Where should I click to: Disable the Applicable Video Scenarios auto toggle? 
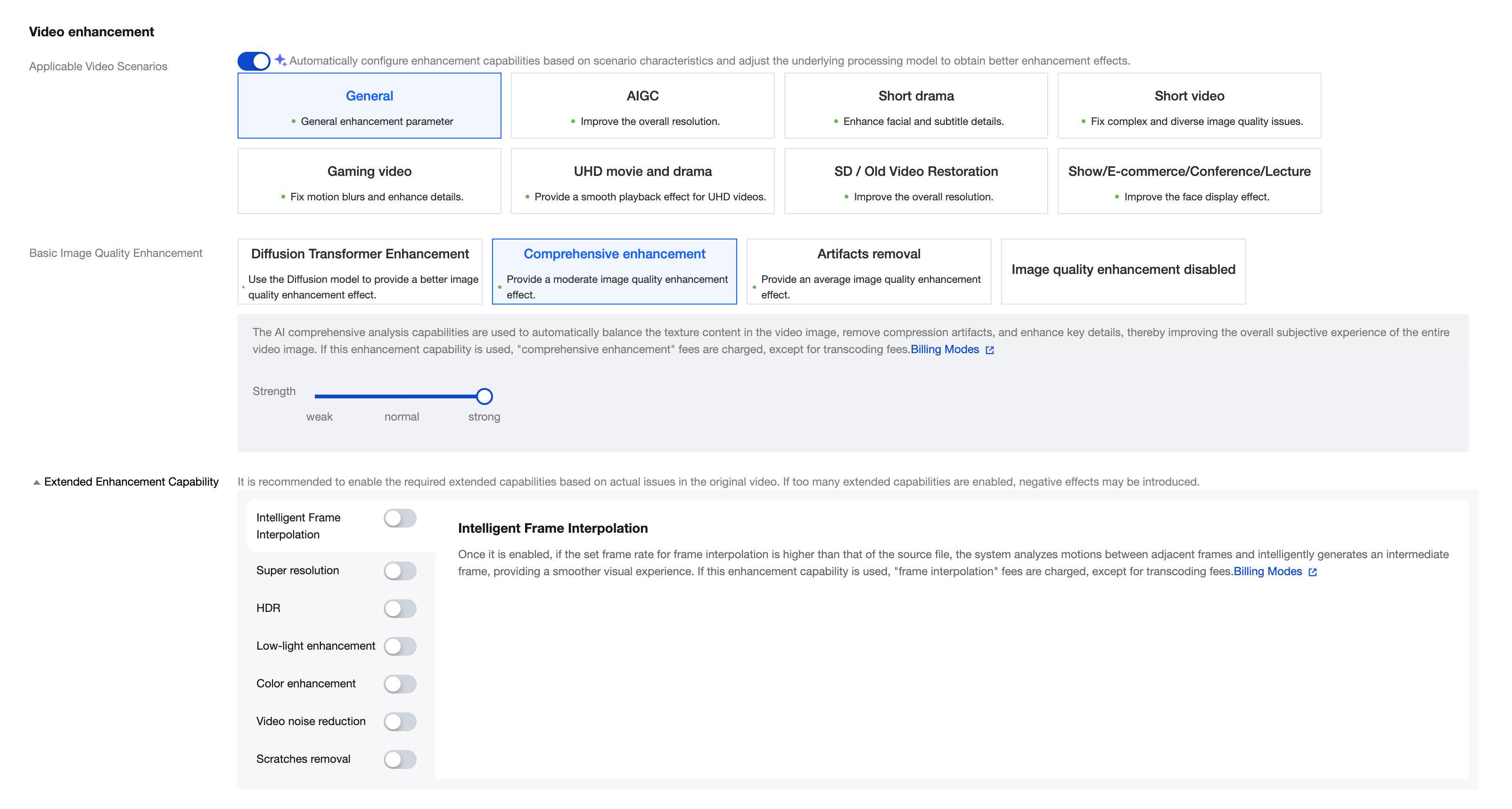click(x=254, y=61)
